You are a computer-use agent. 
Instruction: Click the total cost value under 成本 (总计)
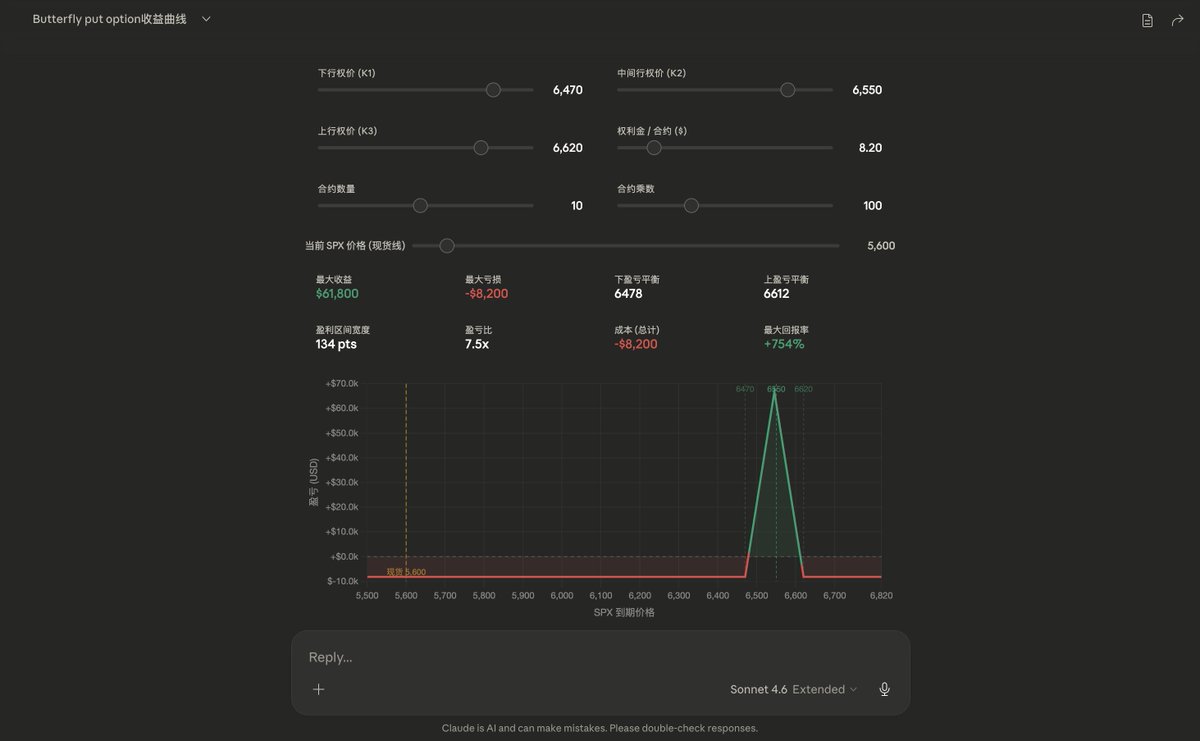(x=636, y=344)
